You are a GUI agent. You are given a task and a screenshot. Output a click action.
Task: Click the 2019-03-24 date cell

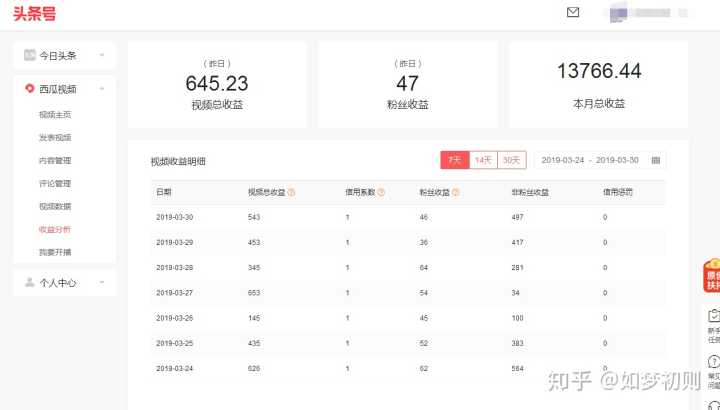(174, 369)
